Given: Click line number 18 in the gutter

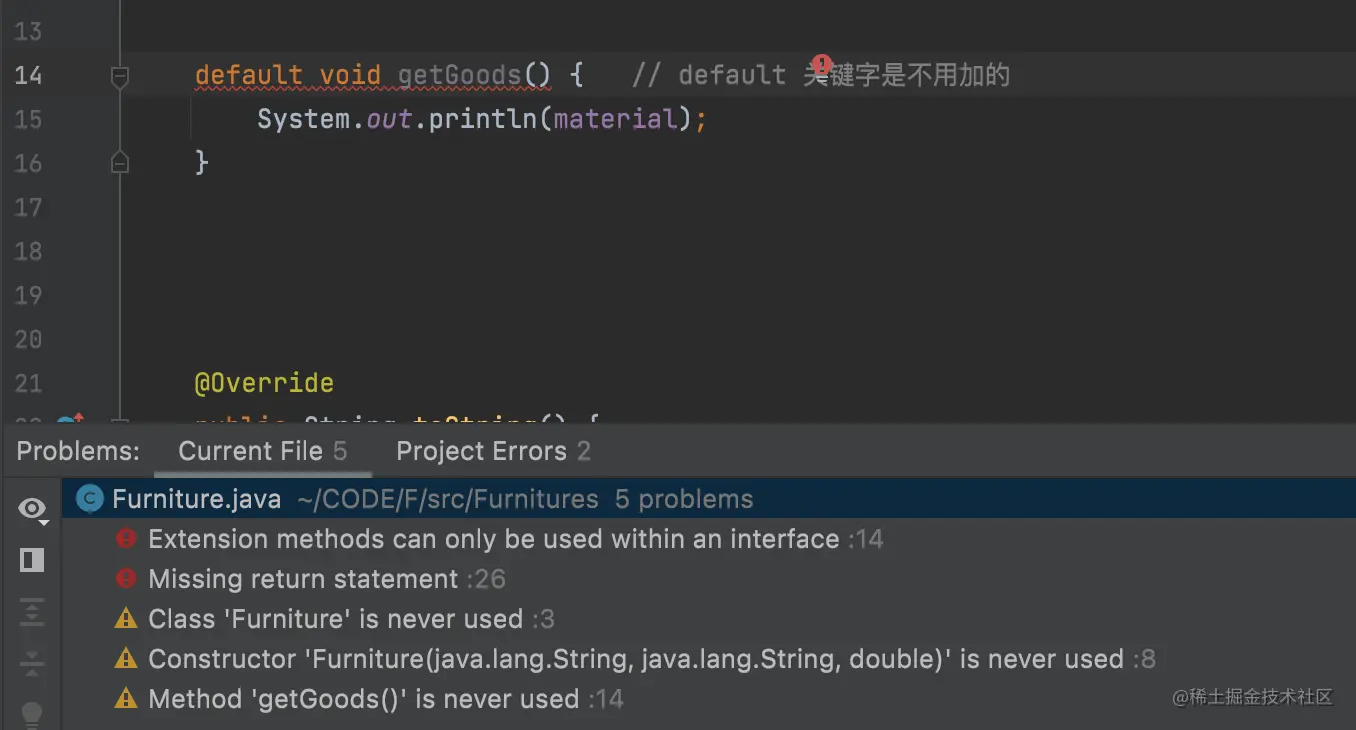Looking at the screenshot, I should (29, 251).
